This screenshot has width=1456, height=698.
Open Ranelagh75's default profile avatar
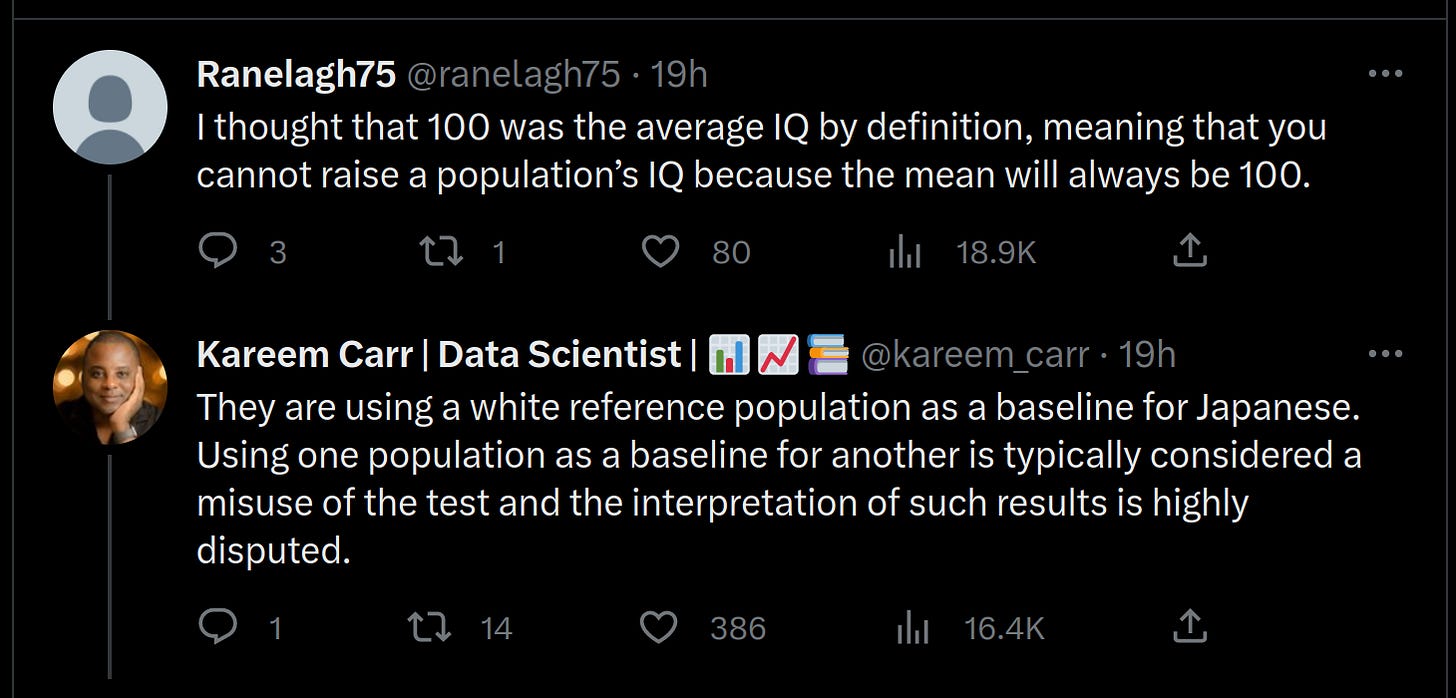click(110, 107)
